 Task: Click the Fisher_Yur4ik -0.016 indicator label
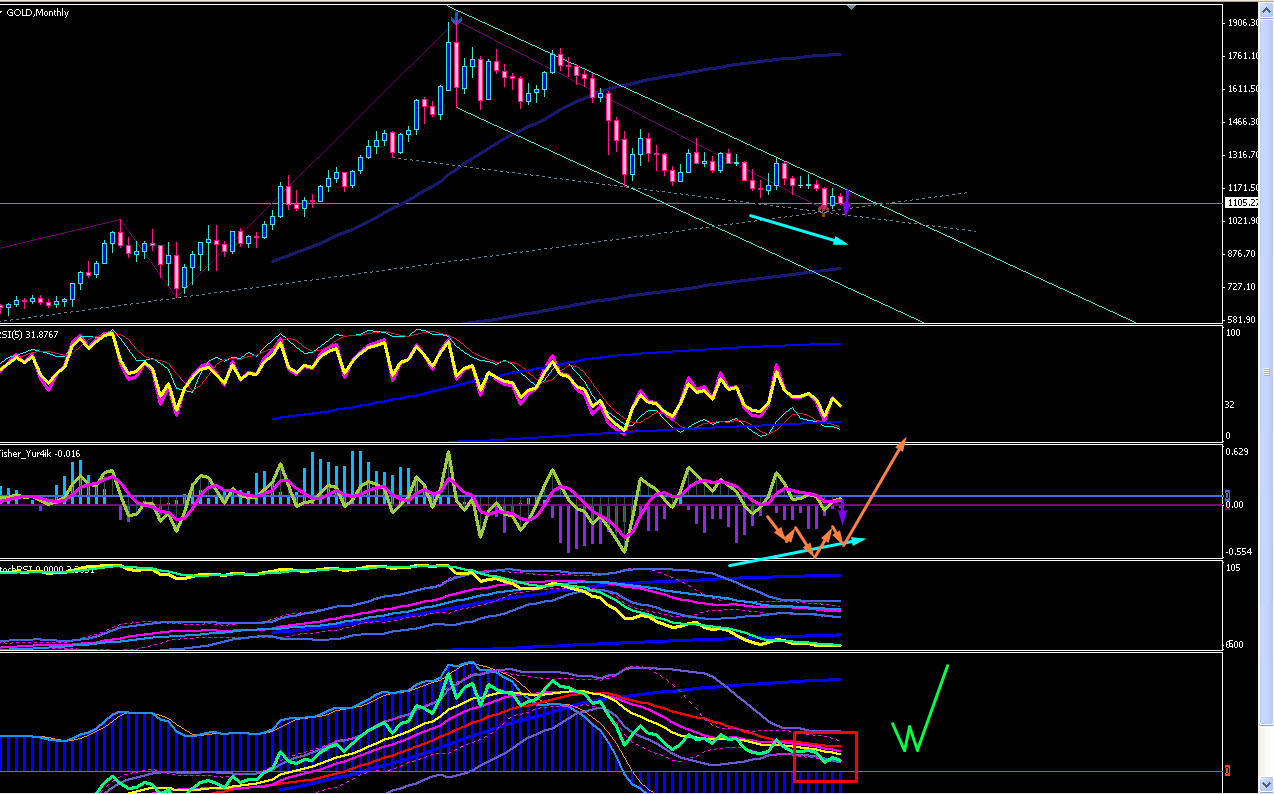(40, 453)
